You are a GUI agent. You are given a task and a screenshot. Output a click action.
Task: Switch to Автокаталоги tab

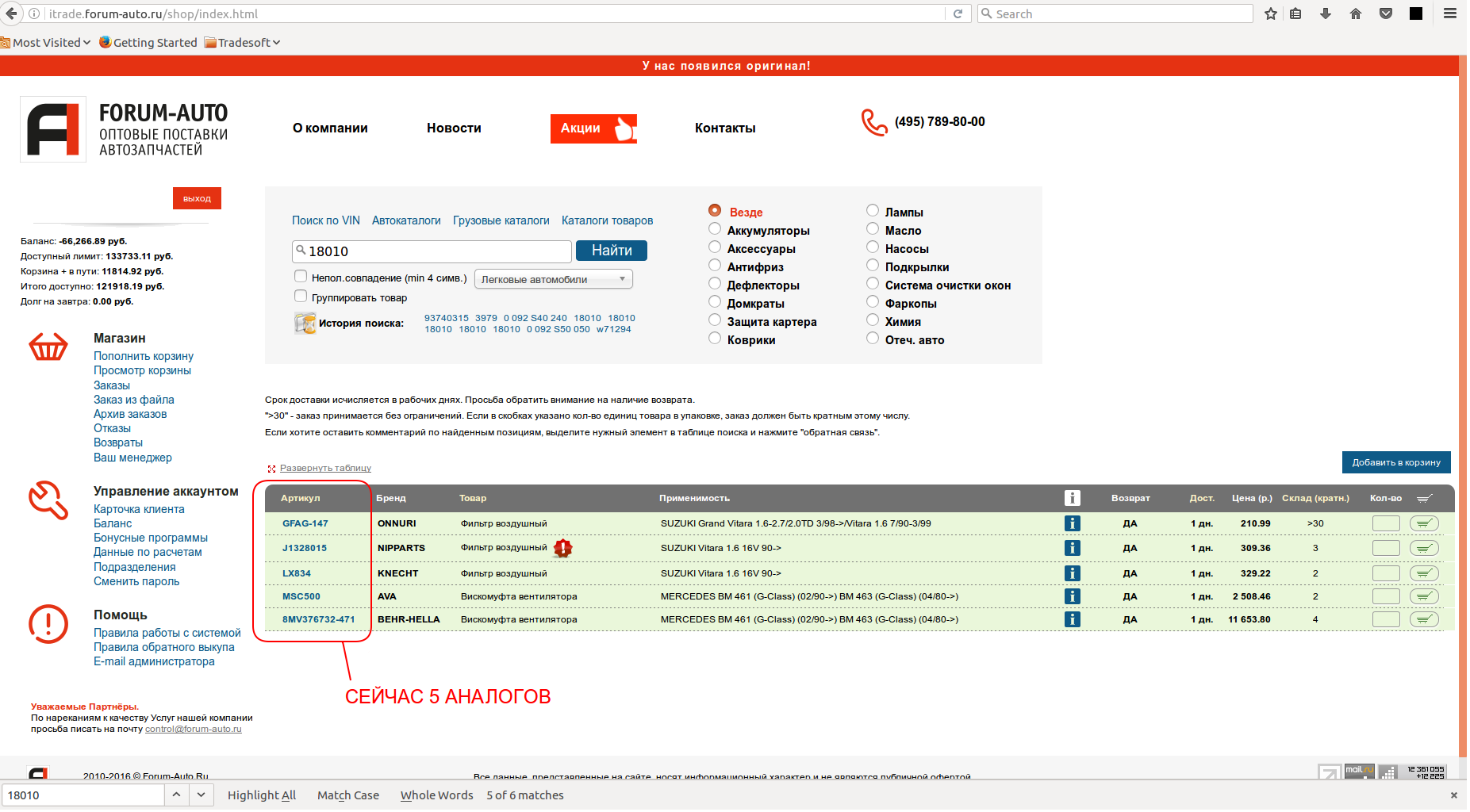[406, 220]
